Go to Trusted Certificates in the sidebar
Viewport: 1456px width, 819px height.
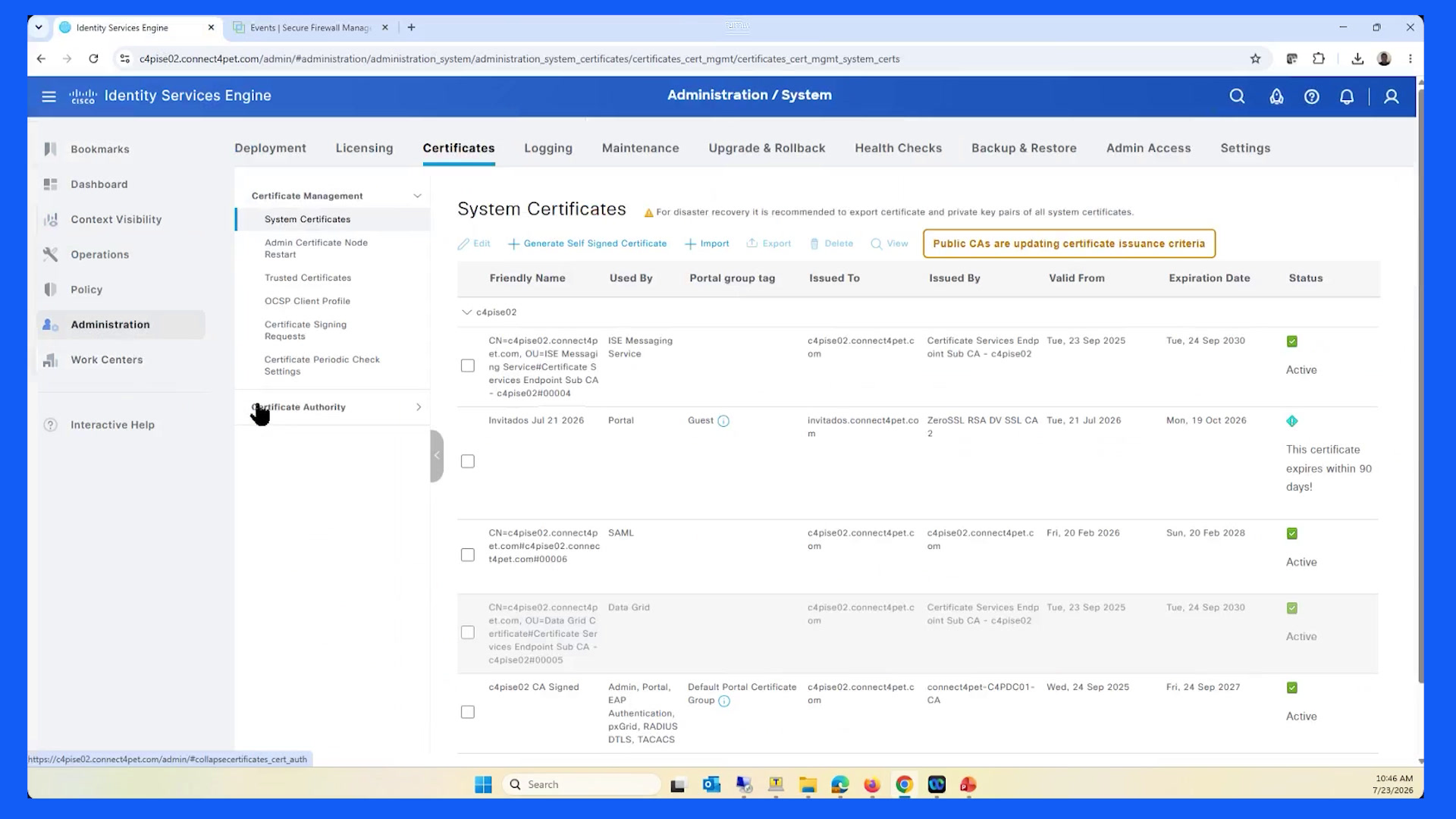[x=308, y=278]
